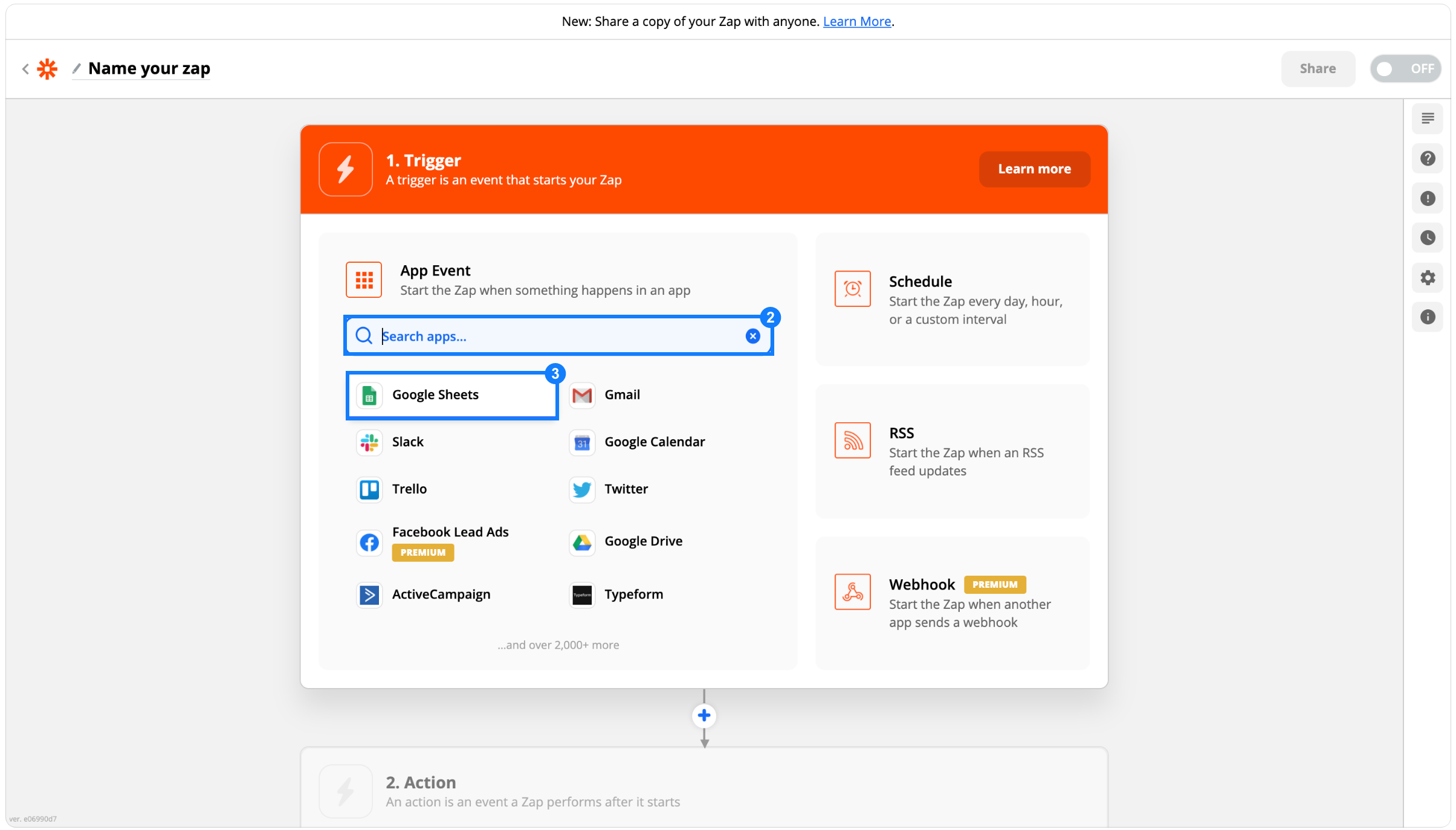Select the RSS trigger card

[953, 451]
